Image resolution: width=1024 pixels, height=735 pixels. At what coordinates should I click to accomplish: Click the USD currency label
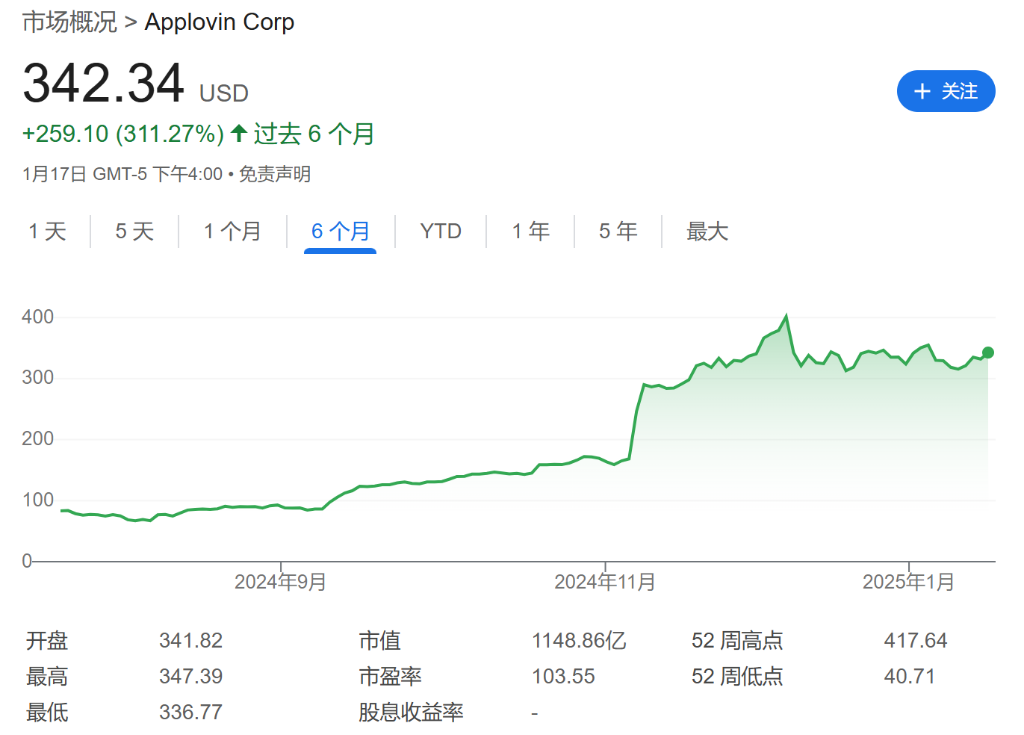[224, 93]
